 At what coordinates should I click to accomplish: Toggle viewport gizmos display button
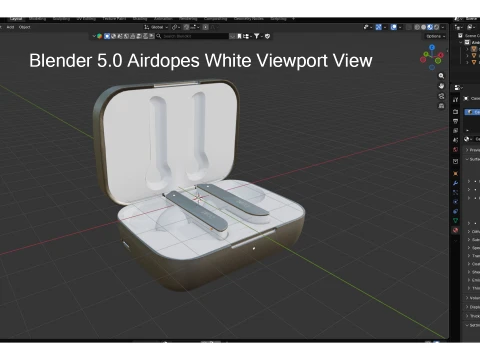tap(379, 27)
